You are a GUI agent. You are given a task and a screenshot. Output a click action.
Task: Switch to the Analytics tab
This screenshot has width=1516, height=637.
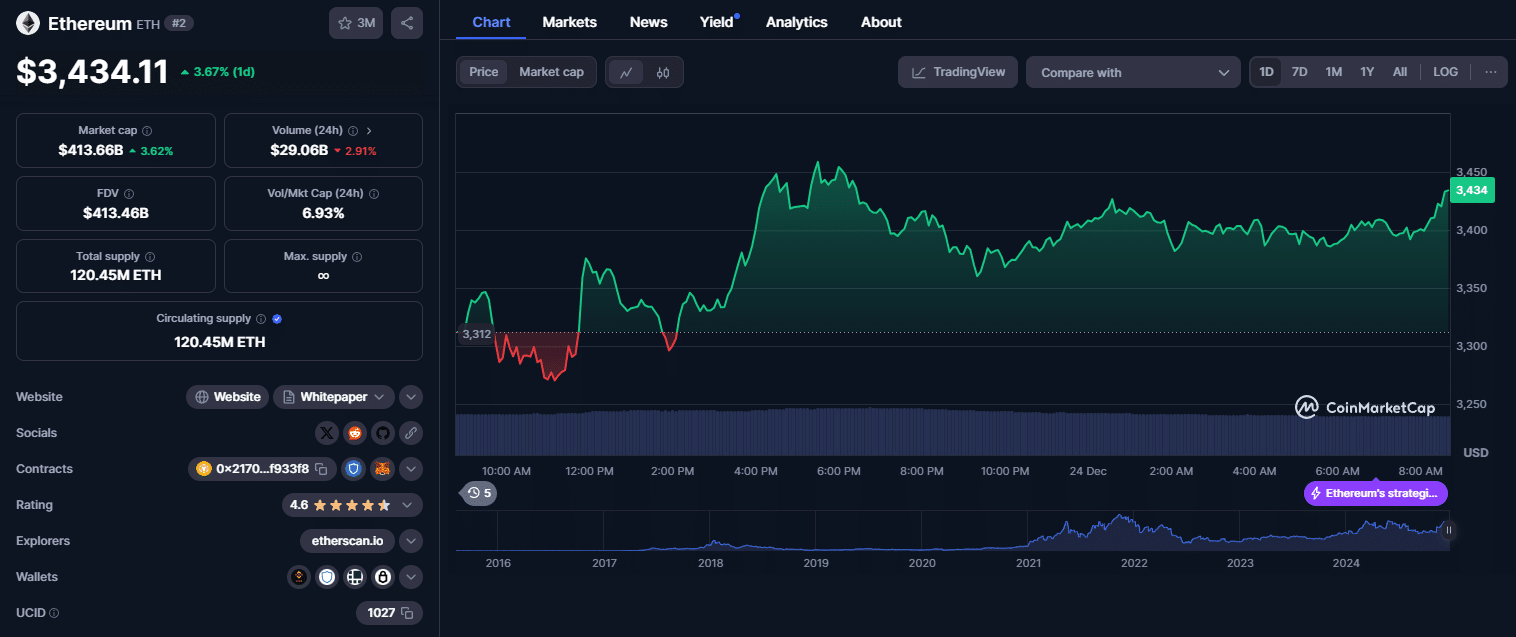797,22
